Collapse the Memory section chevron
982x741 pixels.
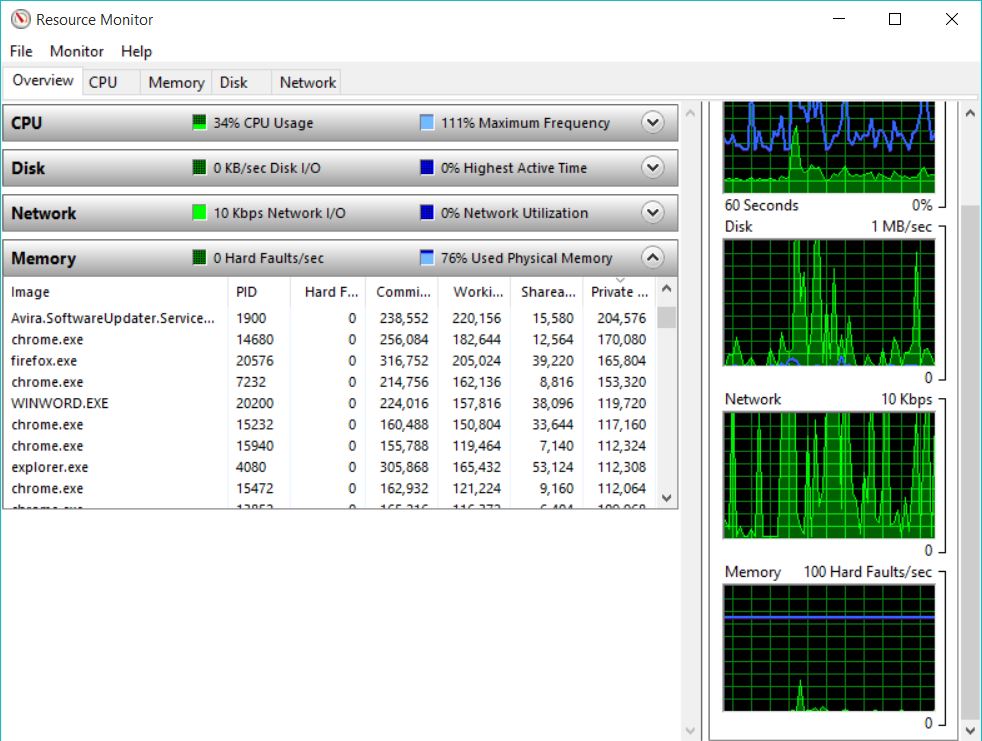653,257
